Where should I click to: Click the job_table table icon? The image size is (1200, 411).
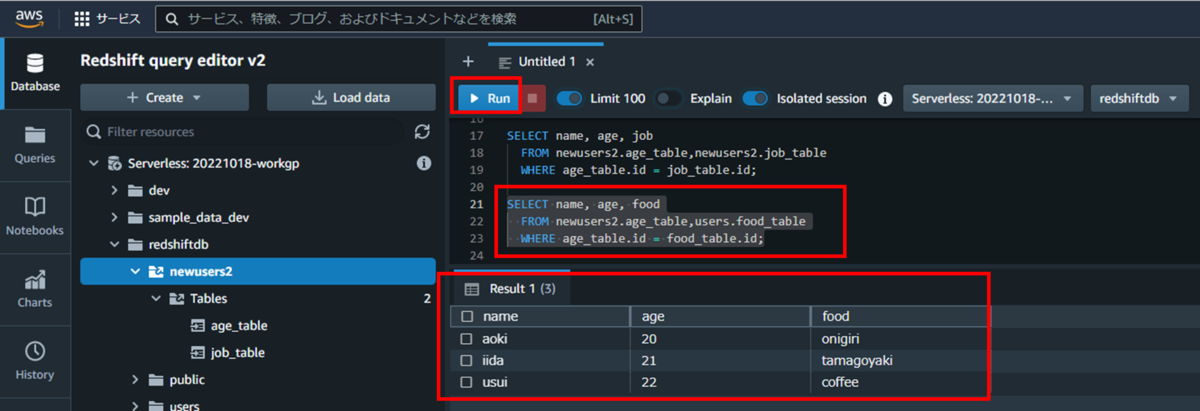[x=196, y=353]
